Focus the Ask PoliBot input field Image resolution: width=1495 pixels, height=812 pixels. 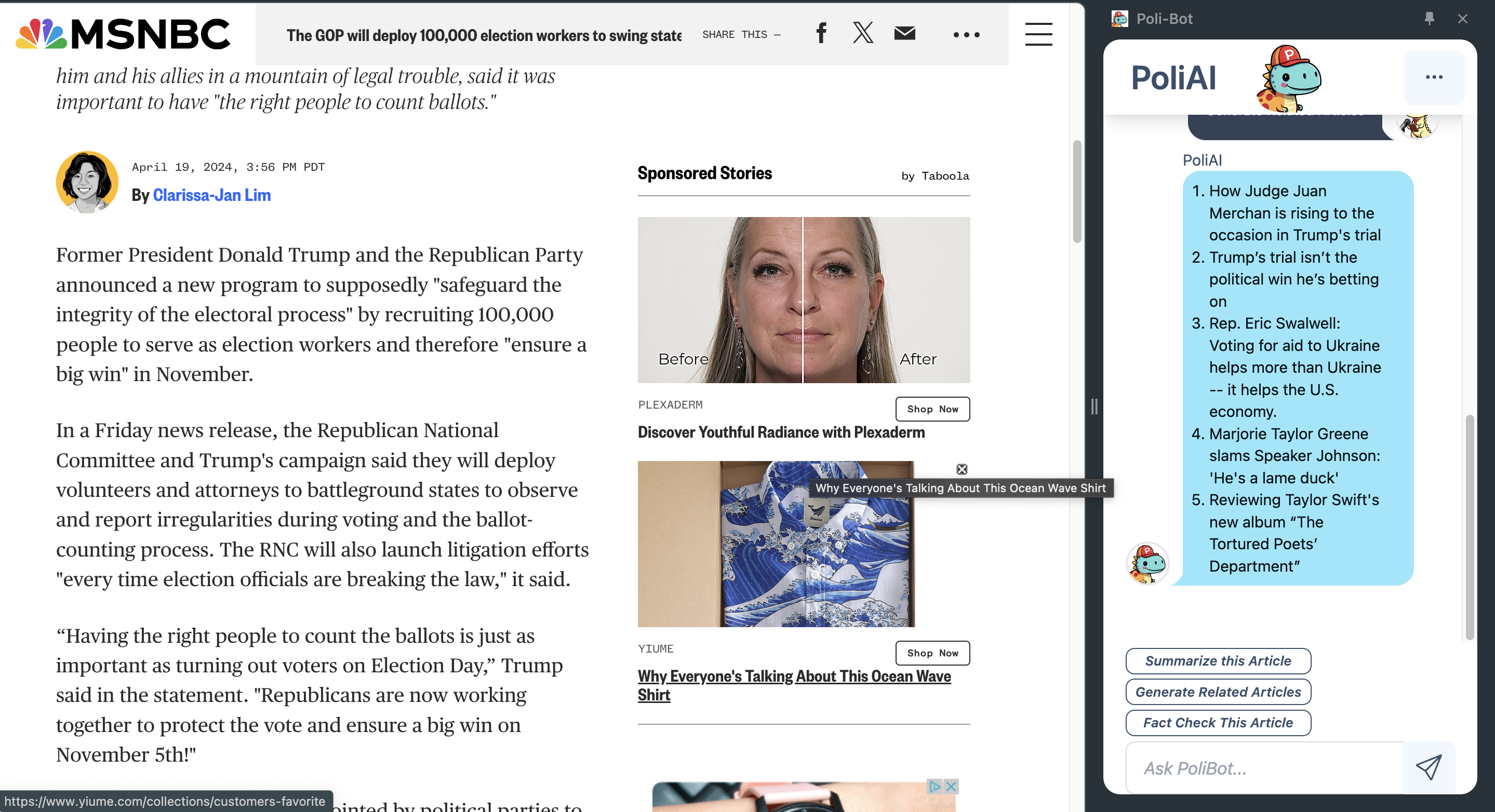1263,768
